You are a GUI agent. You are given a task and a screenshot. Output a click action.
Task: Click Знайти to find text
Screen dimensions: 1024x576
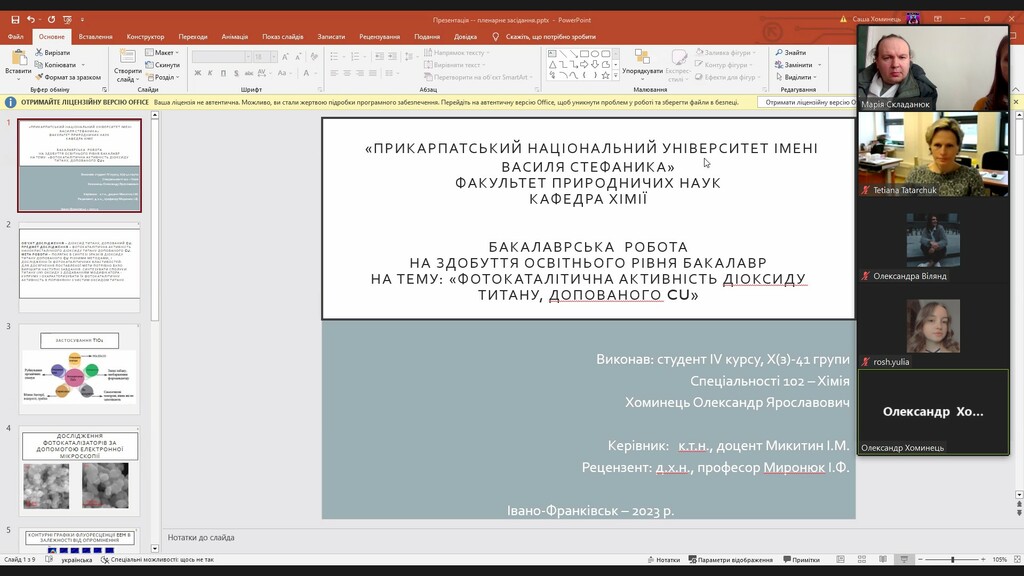(x=790, y=52)
